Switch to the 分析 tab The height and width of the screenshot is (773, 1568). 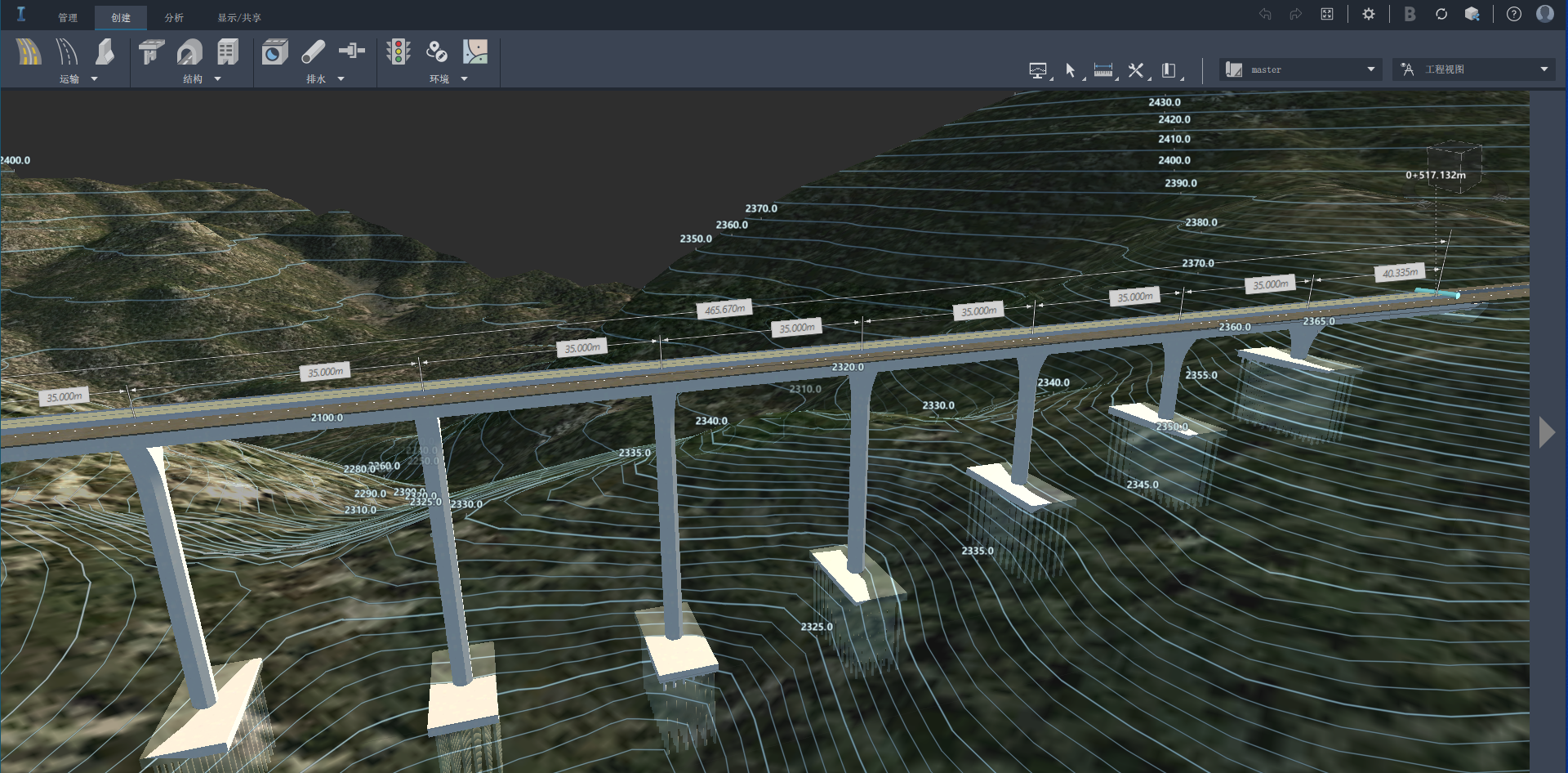(x=174, y=18)
